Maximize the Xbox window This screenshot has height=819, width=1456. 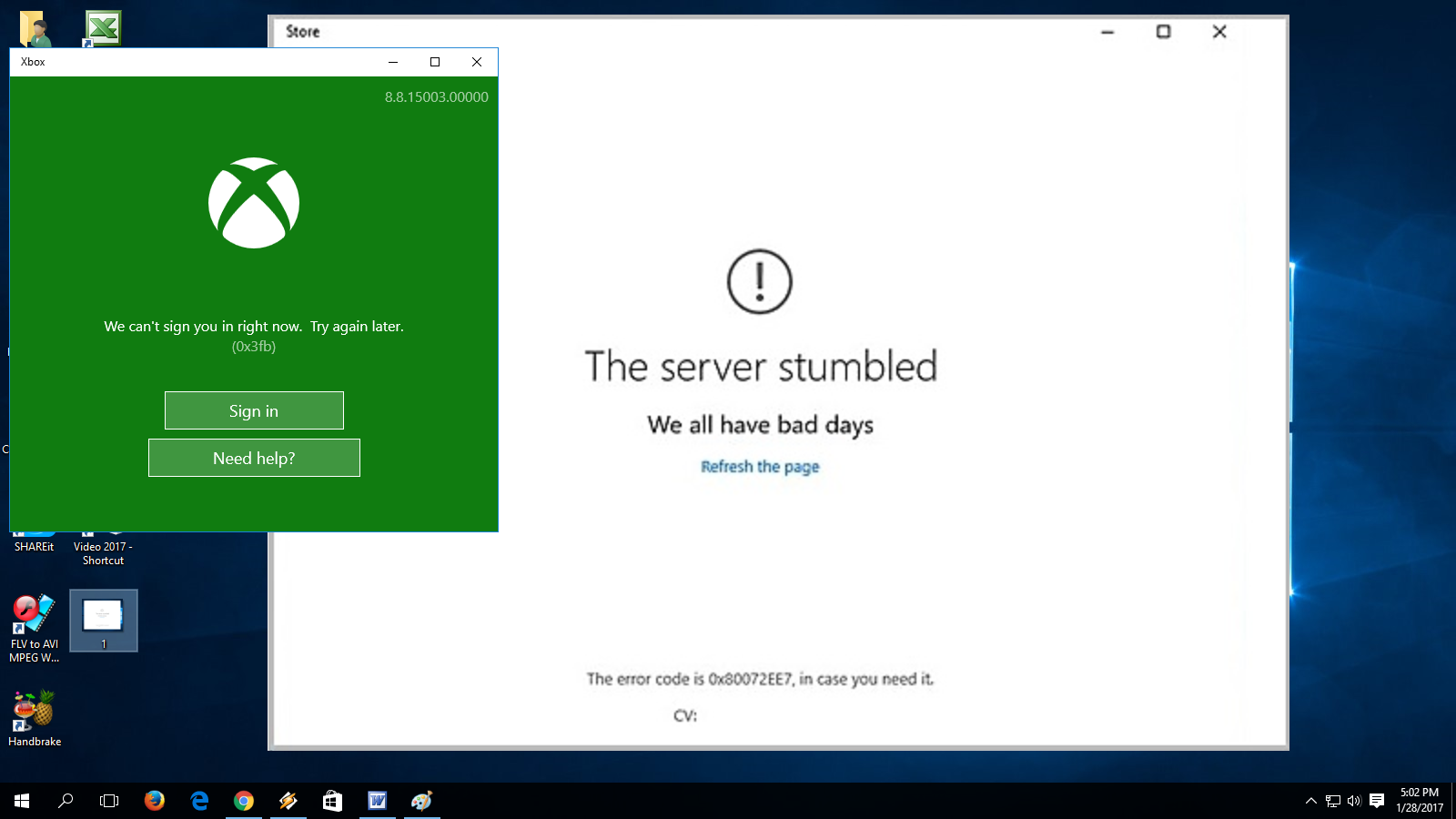(435, 62)
